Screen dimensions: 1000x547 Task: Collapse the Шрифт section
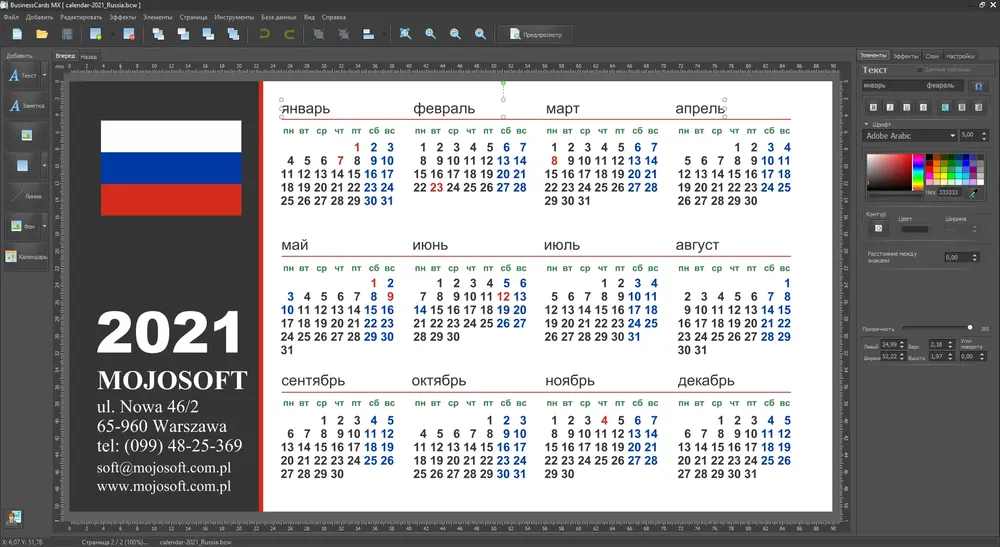(x=867, y=124)
